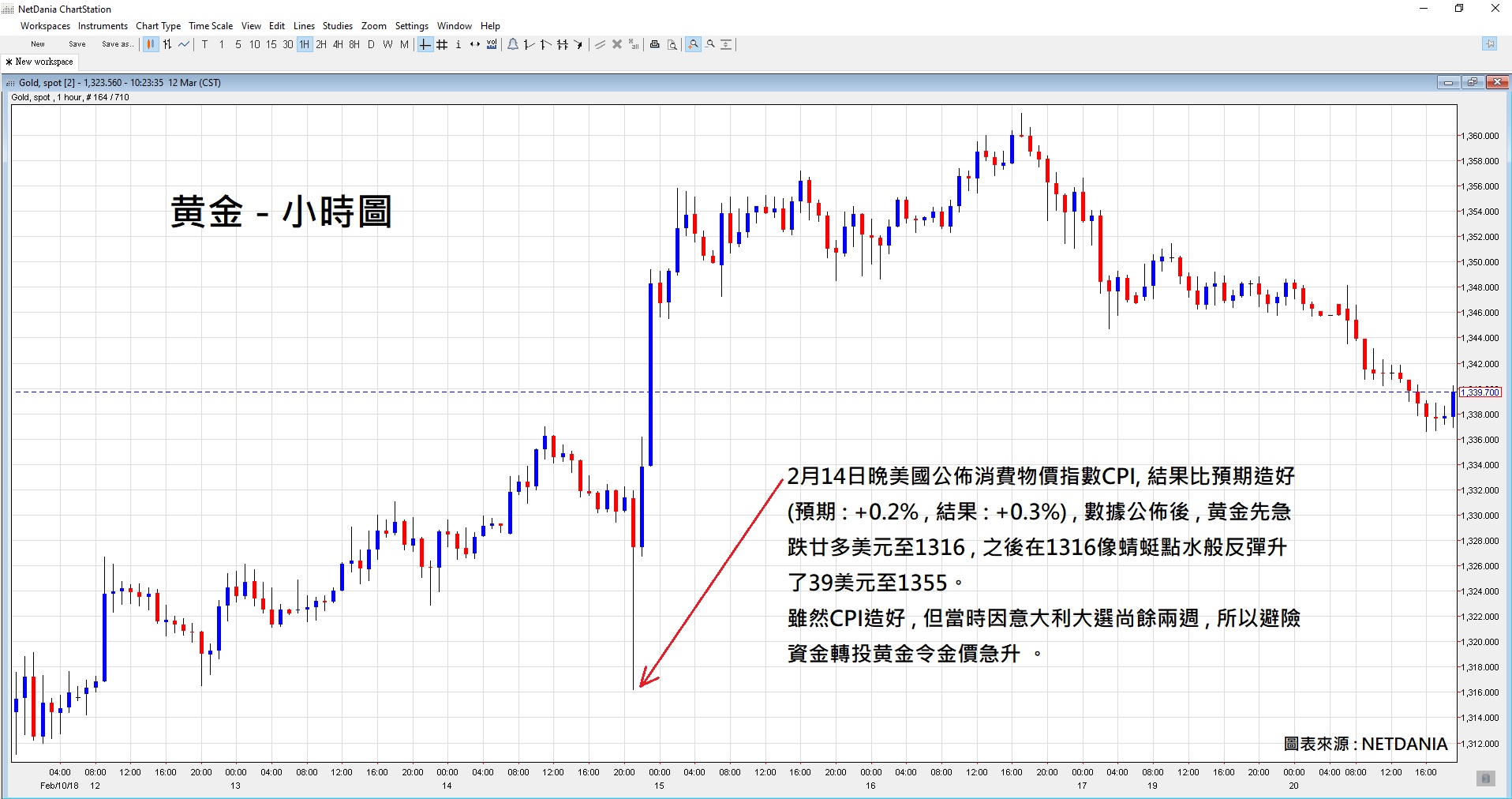Click the 1,339.700 current price label
Screen dimensions: 1512x799
click(x=1480, y=392)
